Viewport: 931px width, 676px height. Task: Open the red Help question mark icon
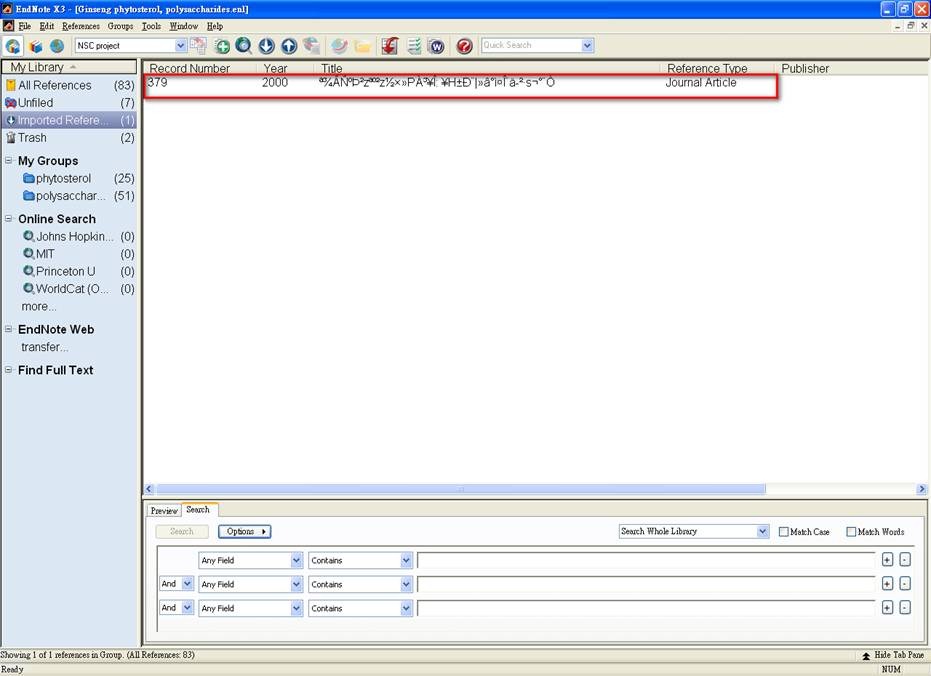click(464, 46)
